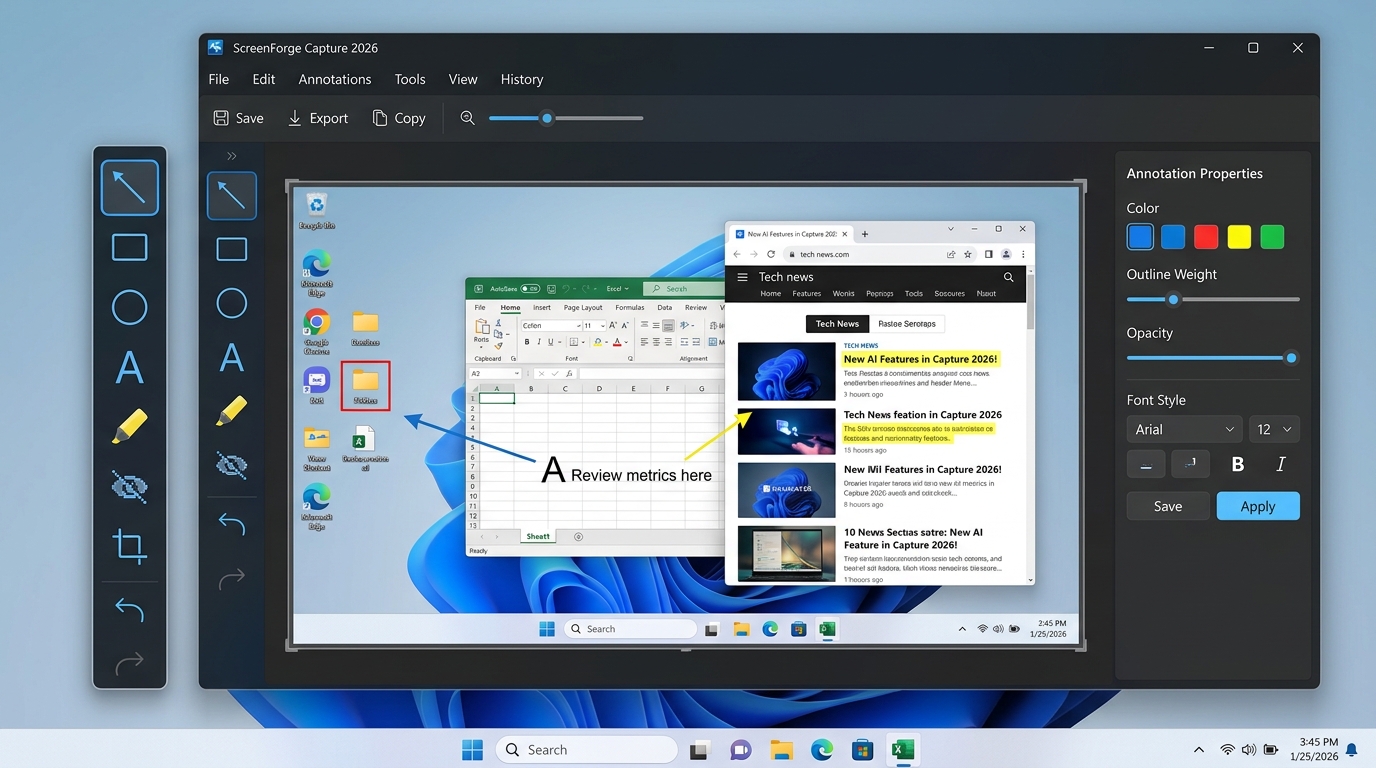Switch to Excel on the desktop taskbar
Screen dimensions: 1376x768
point(903,750)
